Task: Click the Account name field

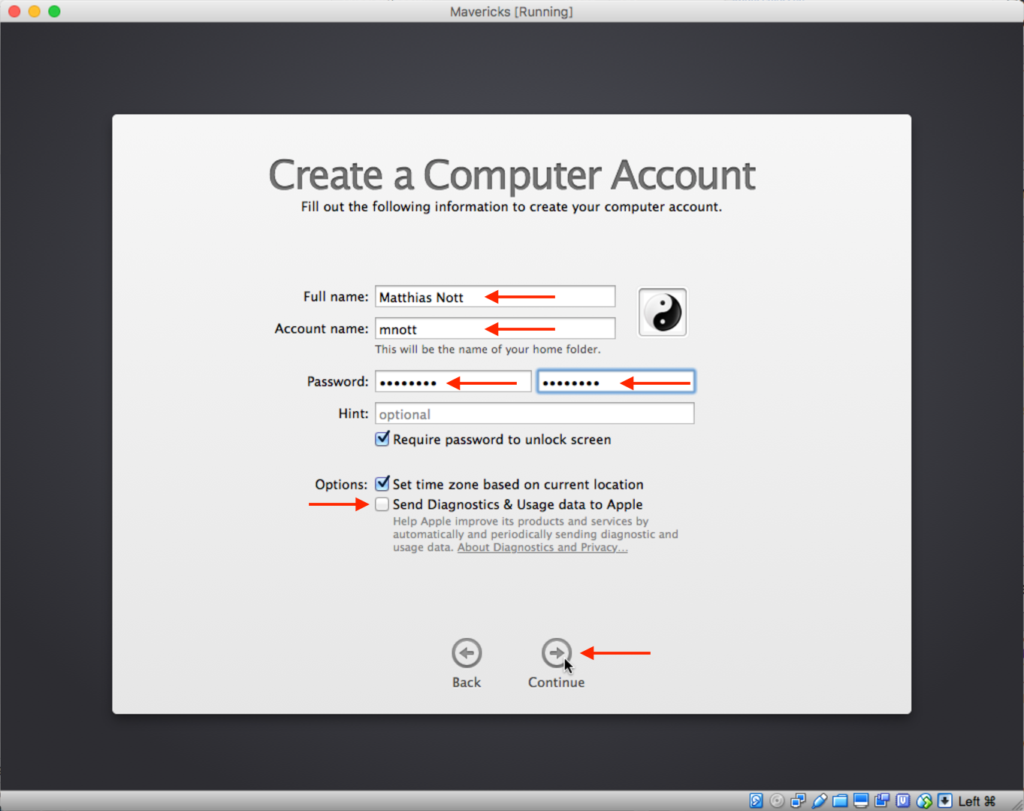Action: tap(494, 328)
